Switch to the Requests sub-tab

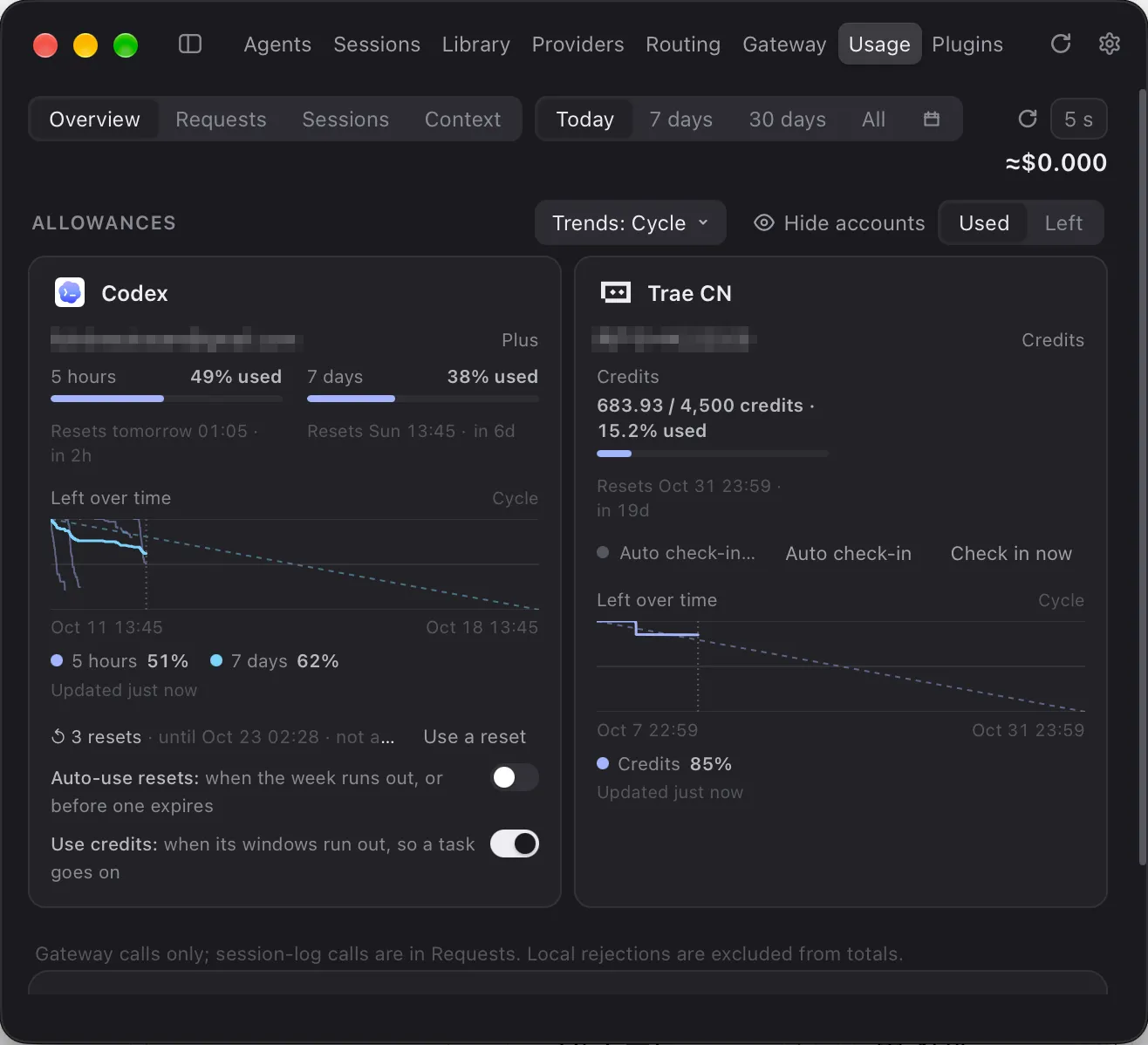pyautogui.click(x=221, y=119)
